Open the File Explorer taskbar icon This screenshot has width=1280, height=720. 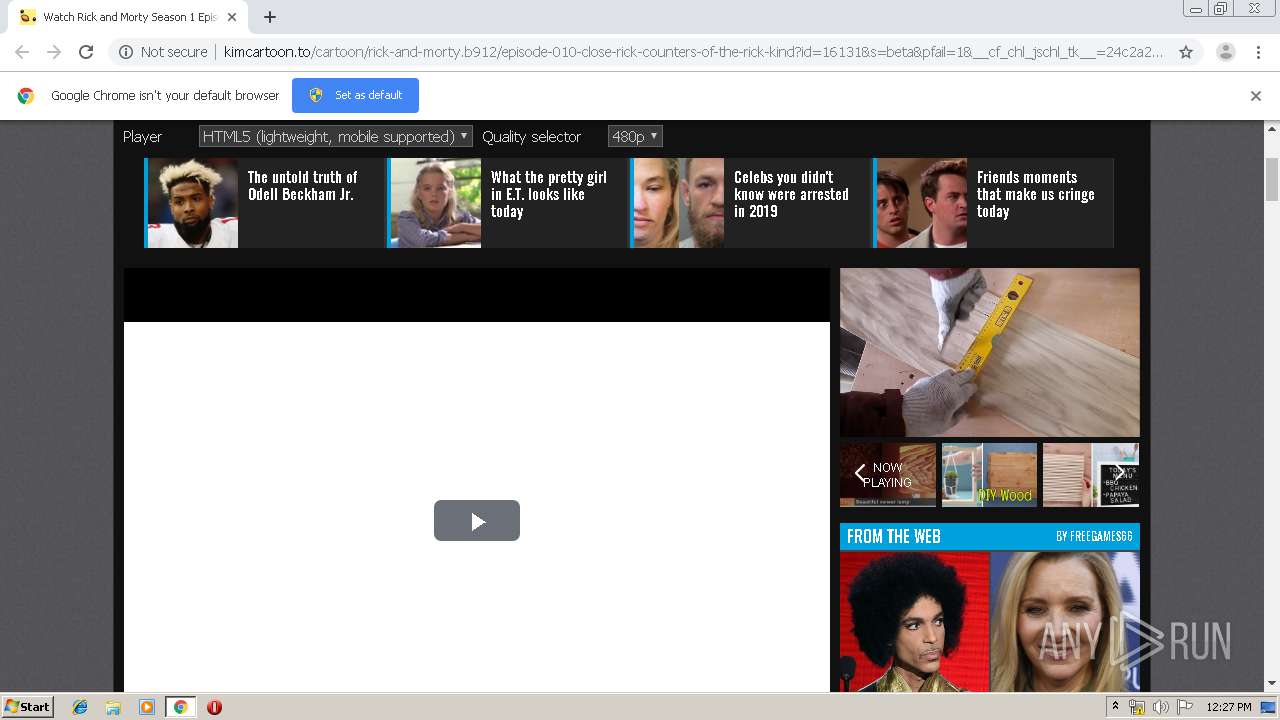[x=113, y=707]
